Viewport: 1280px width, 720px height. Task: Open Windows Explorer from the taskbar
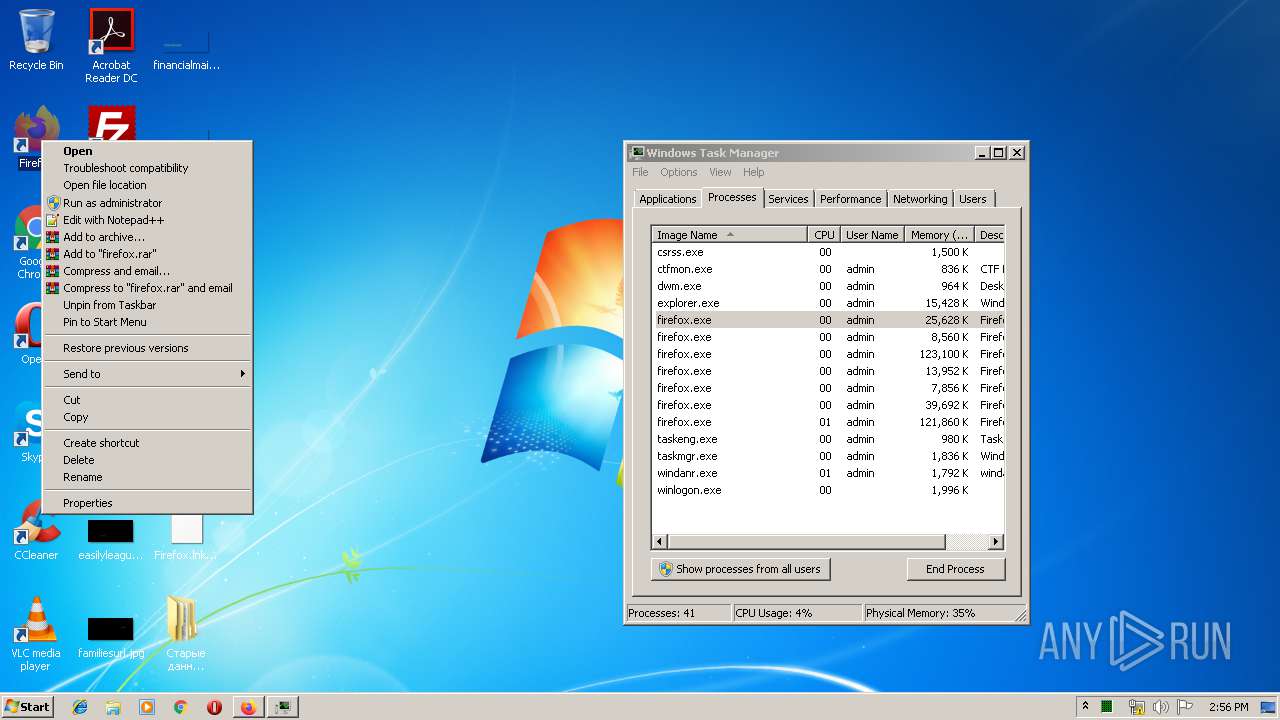[113, 707]
